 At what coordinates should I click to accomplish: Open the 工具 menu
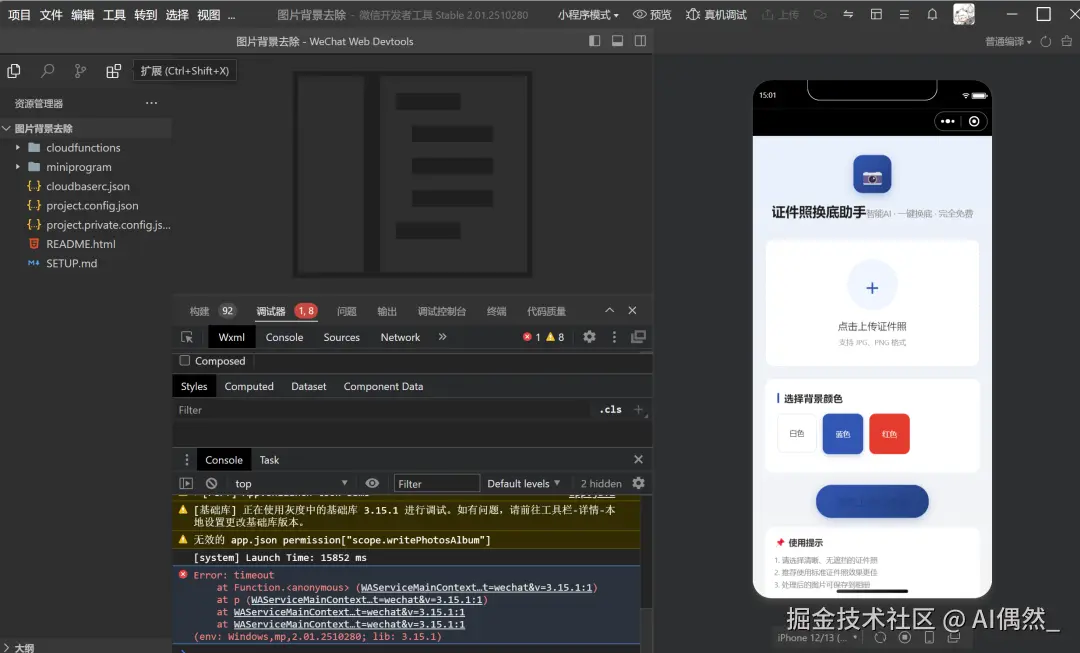click(x=114, y=14)
